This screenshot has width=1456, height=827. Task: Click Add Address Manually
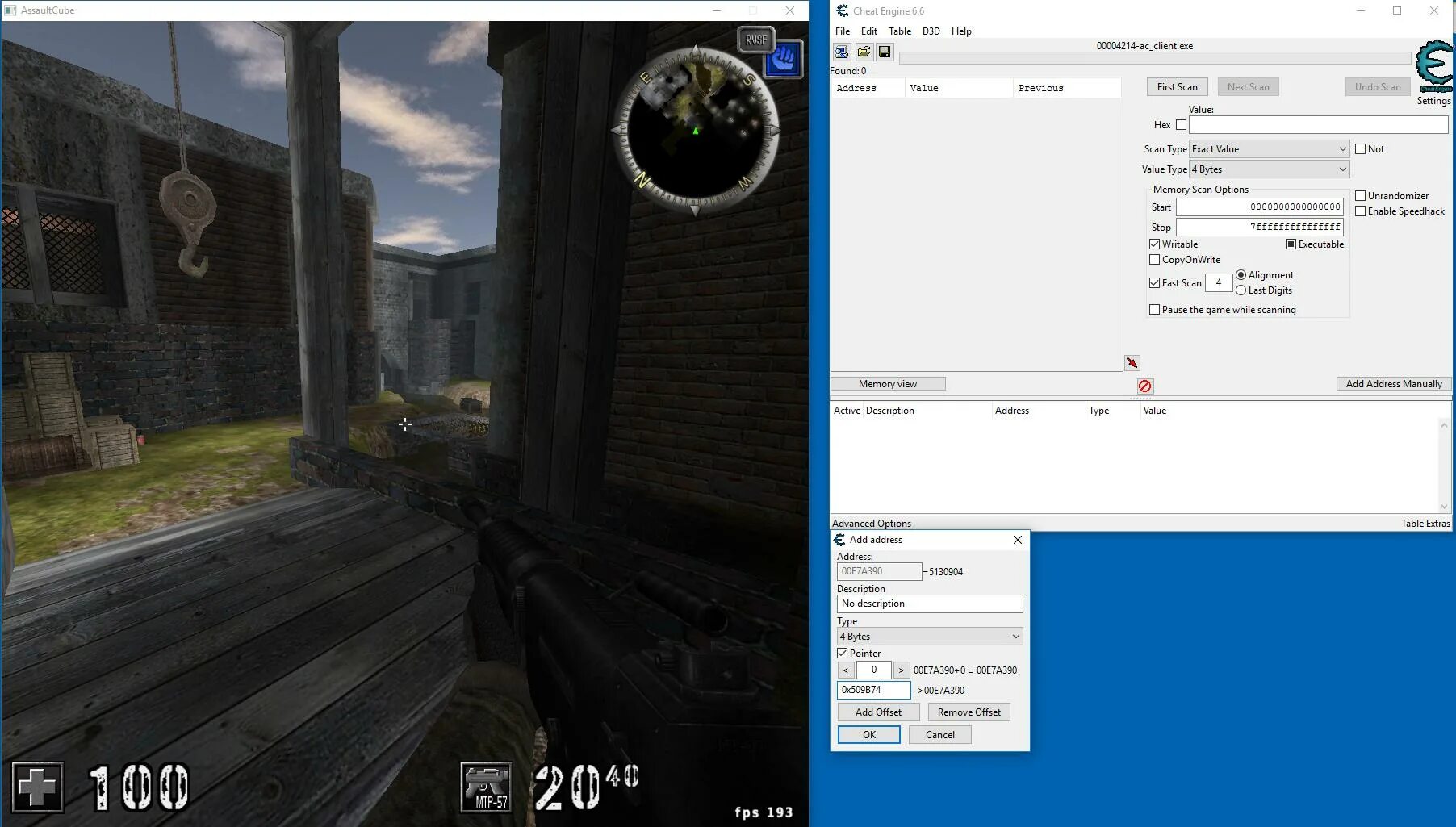(x=1394, y=384)
